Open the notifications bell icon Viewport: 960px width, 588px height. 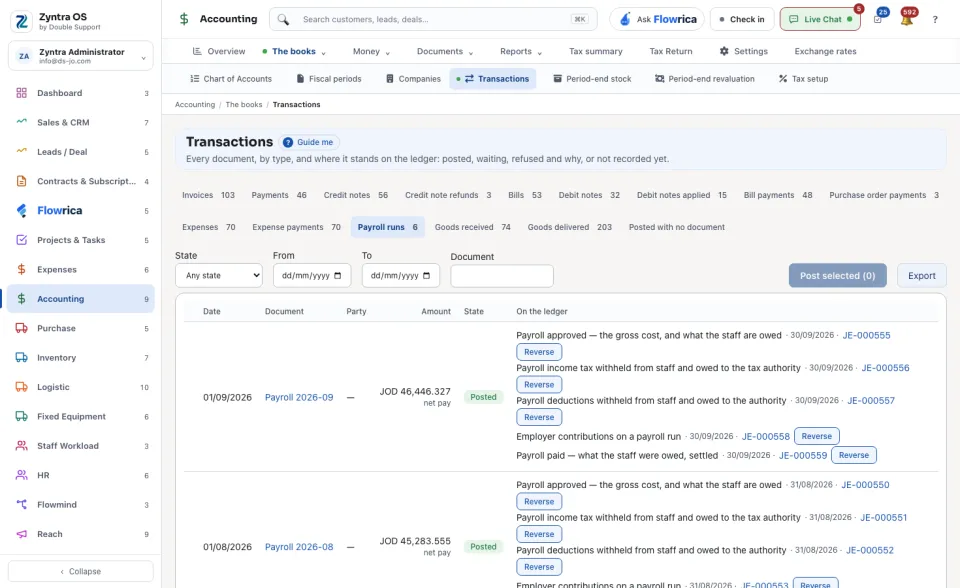click(x=907, y=20)
